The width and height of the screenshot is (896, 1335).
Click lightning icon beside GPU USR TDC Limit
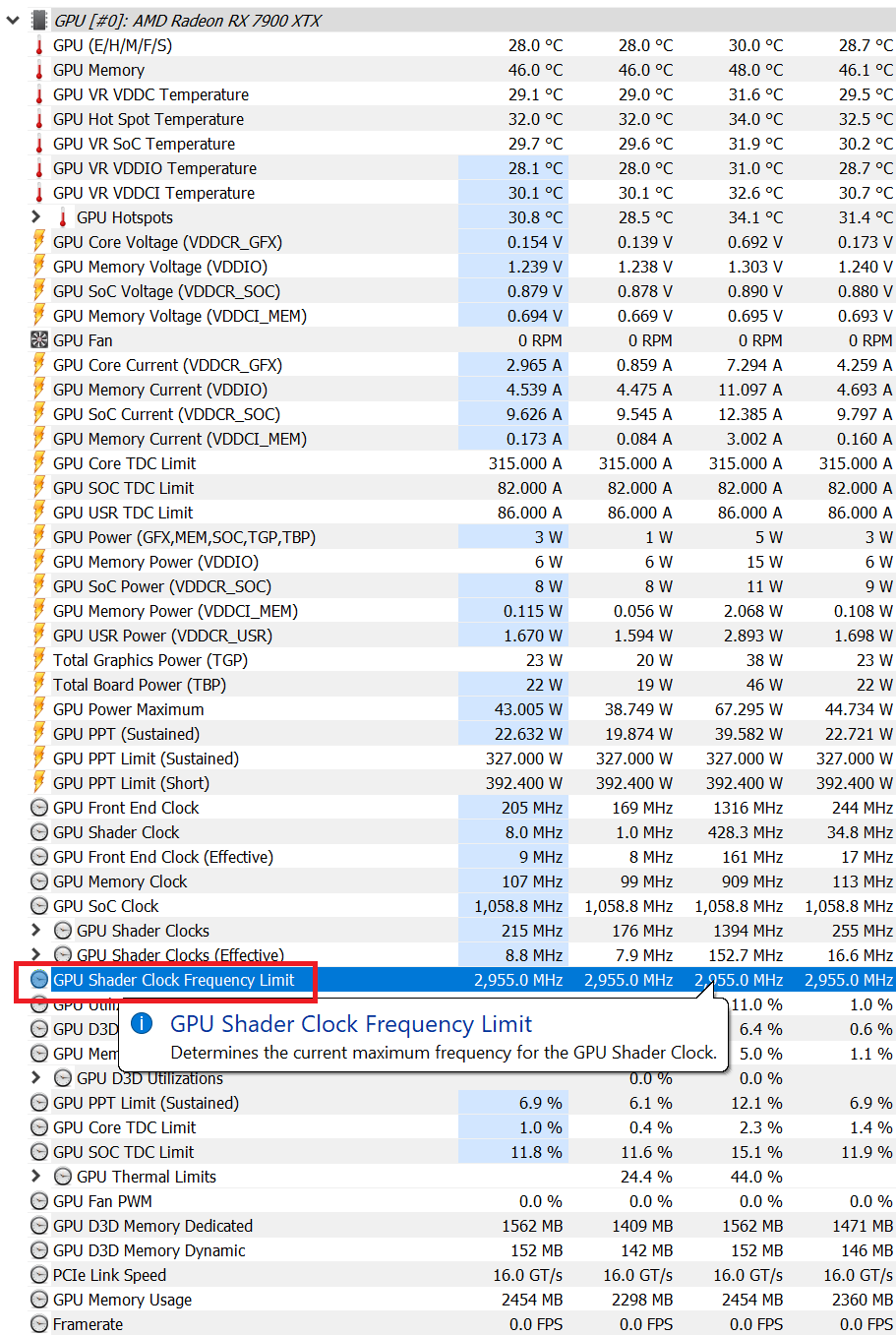tap(39, 512)
